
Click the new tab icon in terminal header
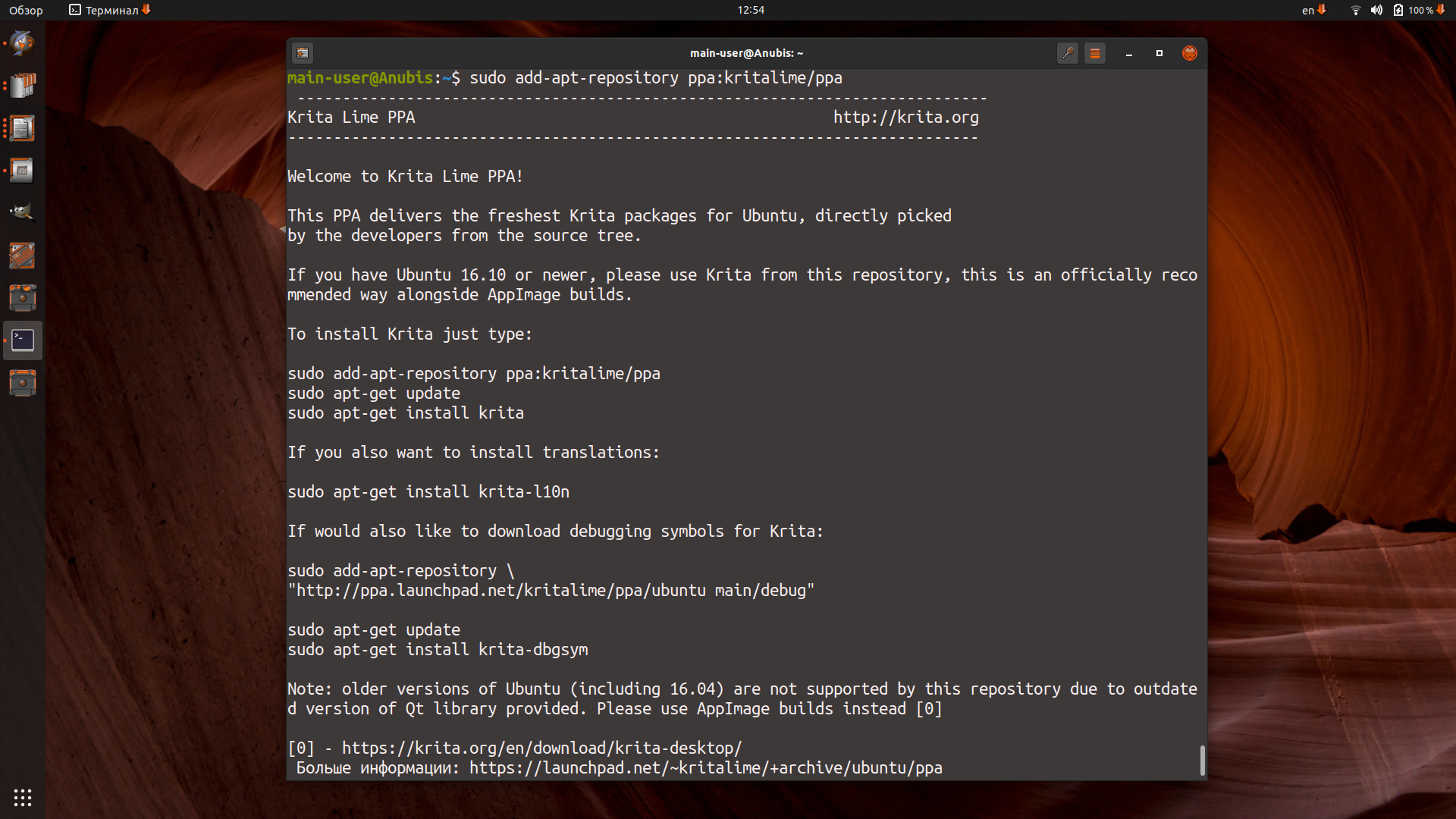(x=303, y=53)
